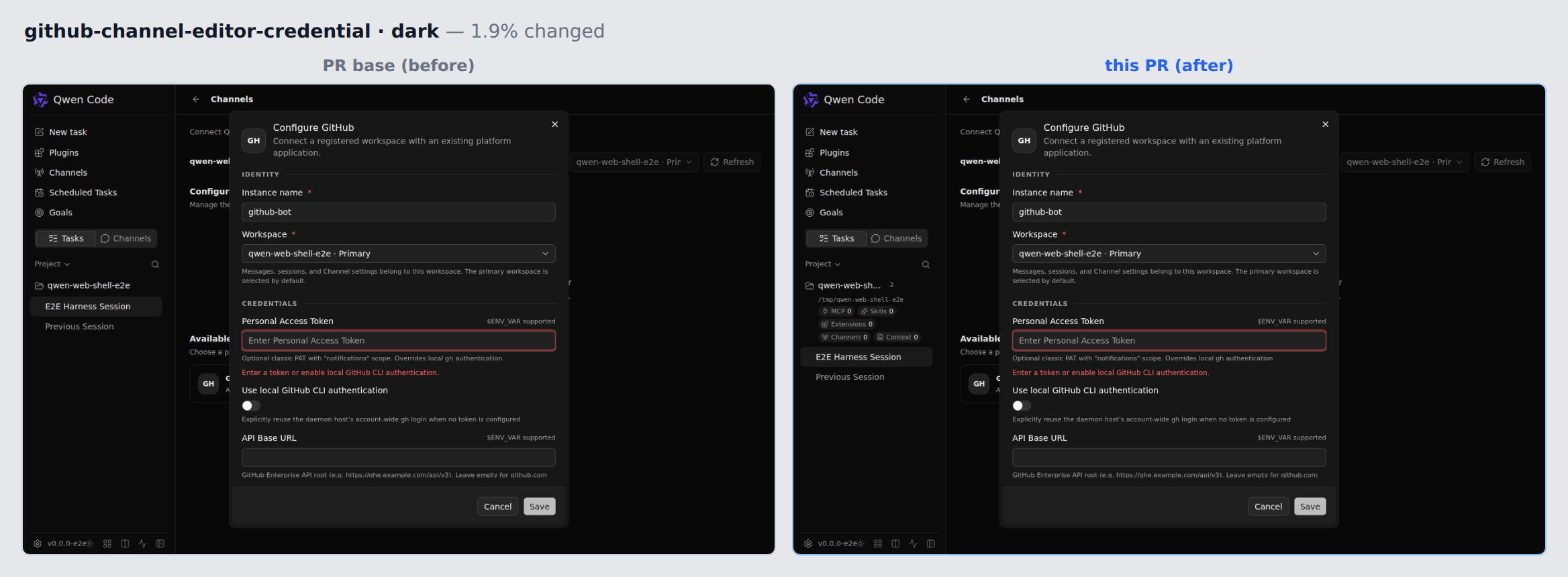Click the project search icon in before panel
1568x577 pixels.
[155, 264]
